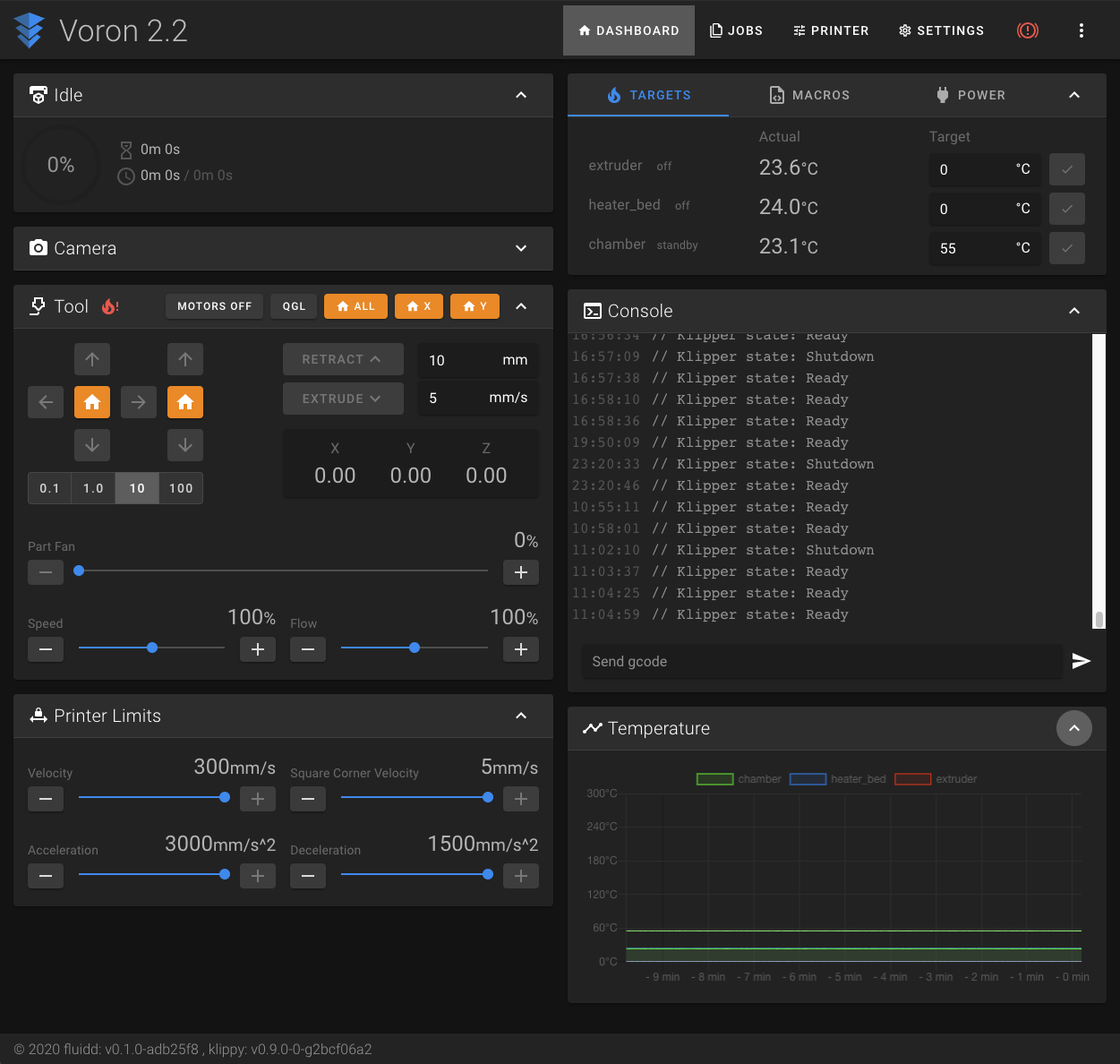Click the flame icon beside Tool heading
1120x1064 pixels.
coord(109,305)
